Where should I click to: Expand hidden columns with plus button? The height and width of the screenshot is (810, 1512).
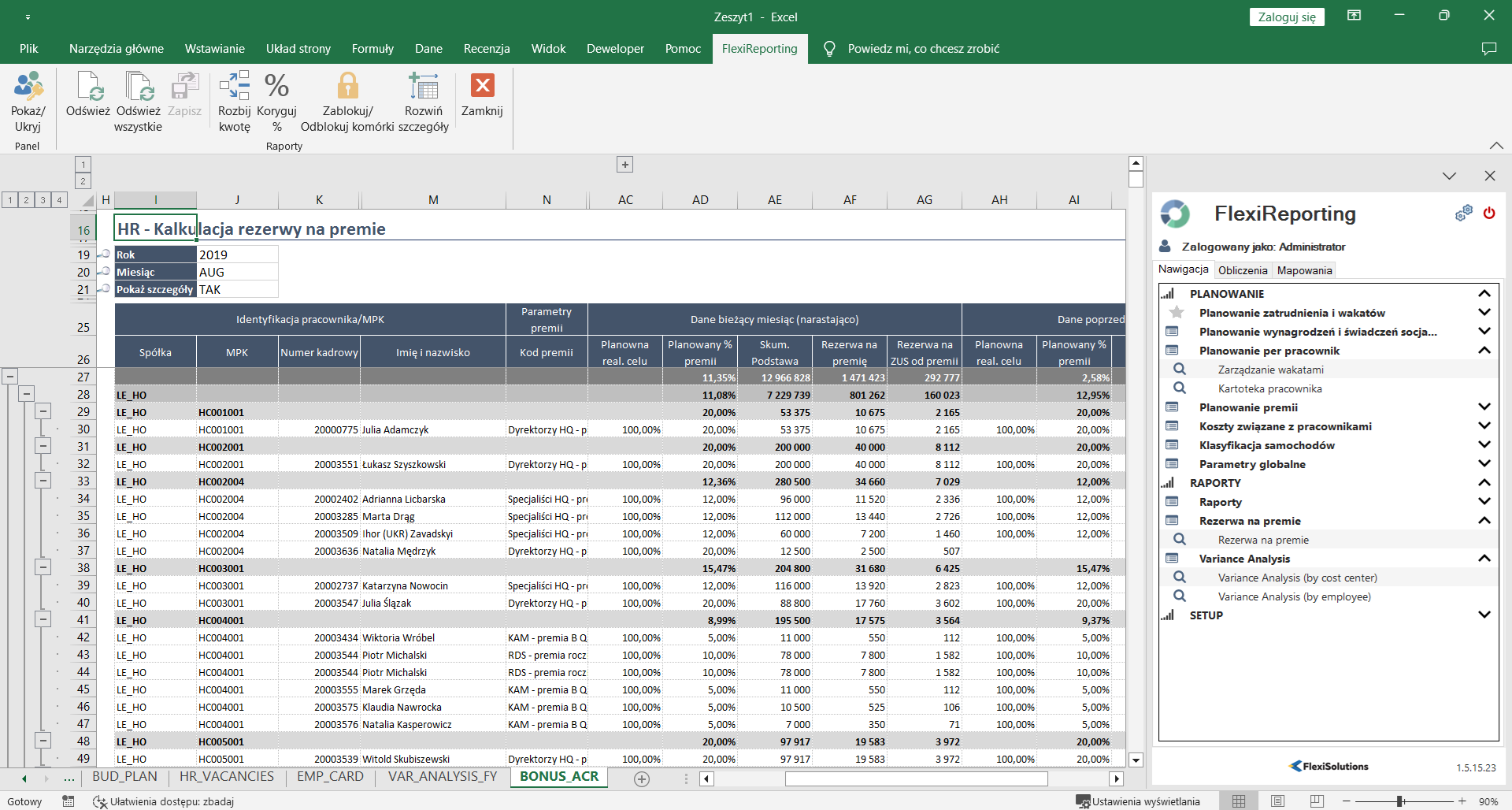tap(624, 165)
